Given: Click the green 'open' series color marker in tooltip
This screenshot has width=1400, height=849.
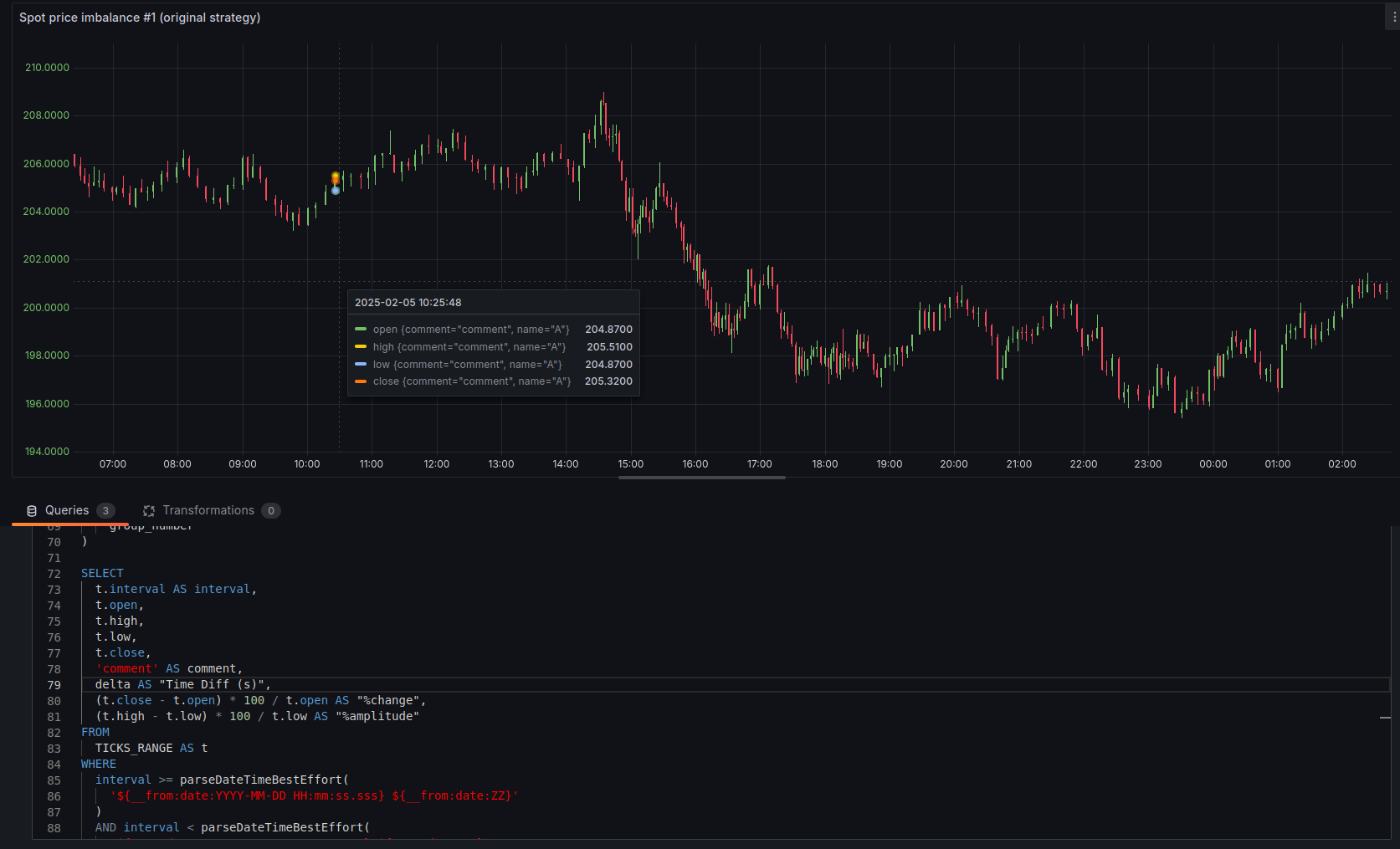Looking at the screenshot, I should tap(361, 330).
